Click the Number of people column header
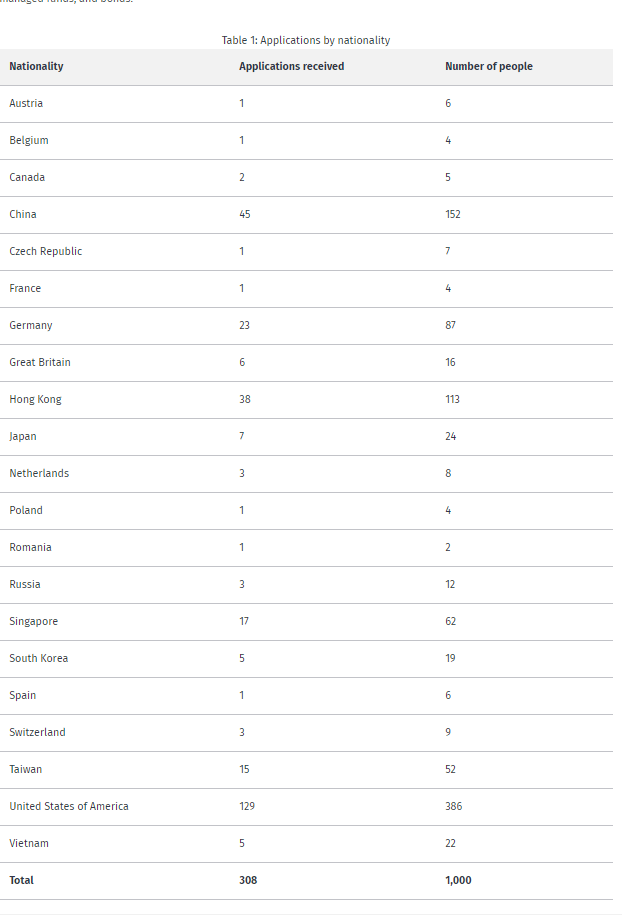This screenshot has width=622, height=915. [488, 67]
